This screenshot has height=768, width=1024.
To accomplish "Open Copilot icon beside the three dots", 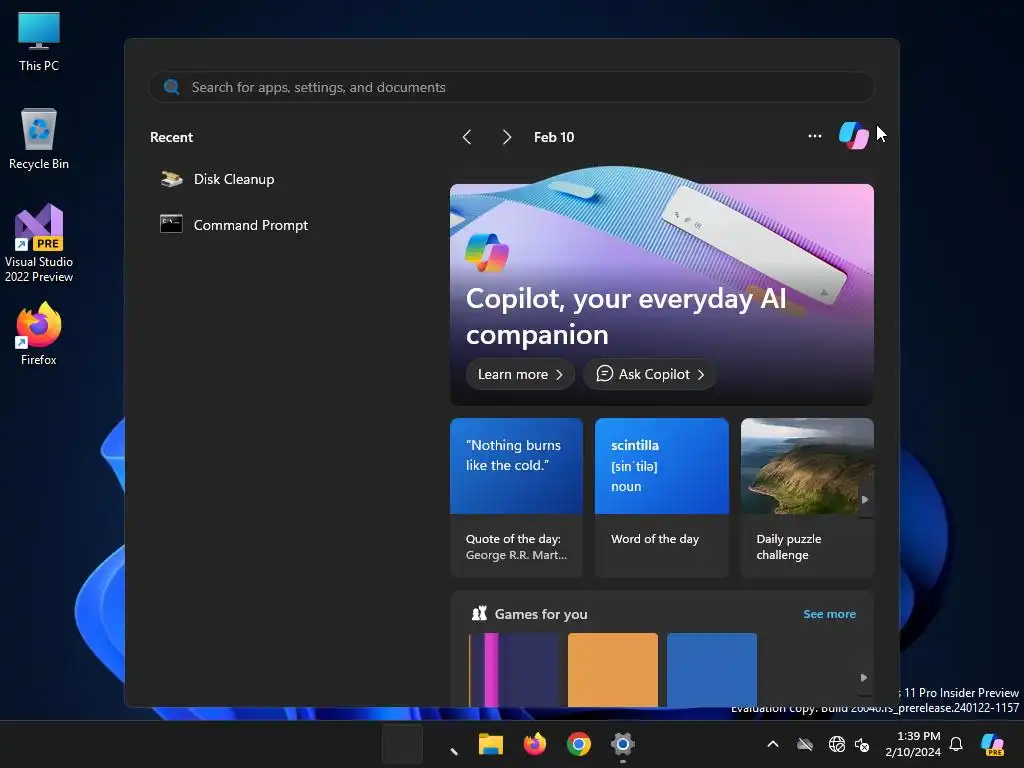I will point(853,136).
